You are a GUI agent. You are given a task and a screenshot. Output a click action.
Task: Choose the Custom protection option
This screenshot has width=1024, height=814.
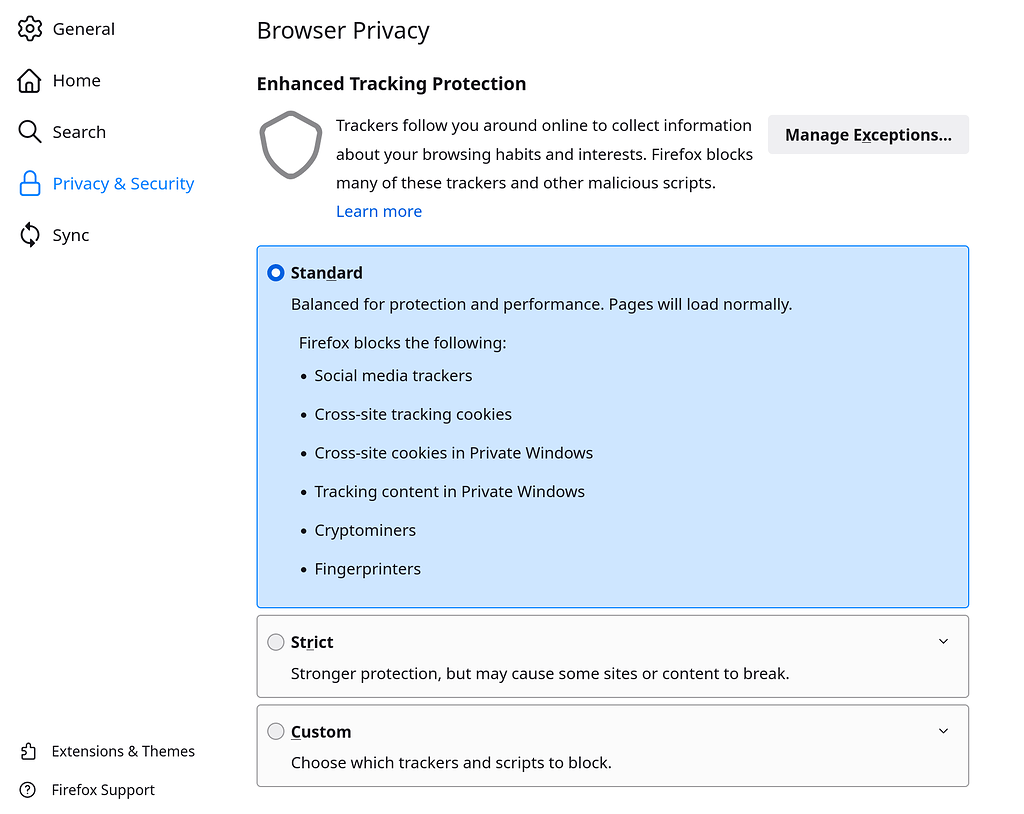[276, 731]
